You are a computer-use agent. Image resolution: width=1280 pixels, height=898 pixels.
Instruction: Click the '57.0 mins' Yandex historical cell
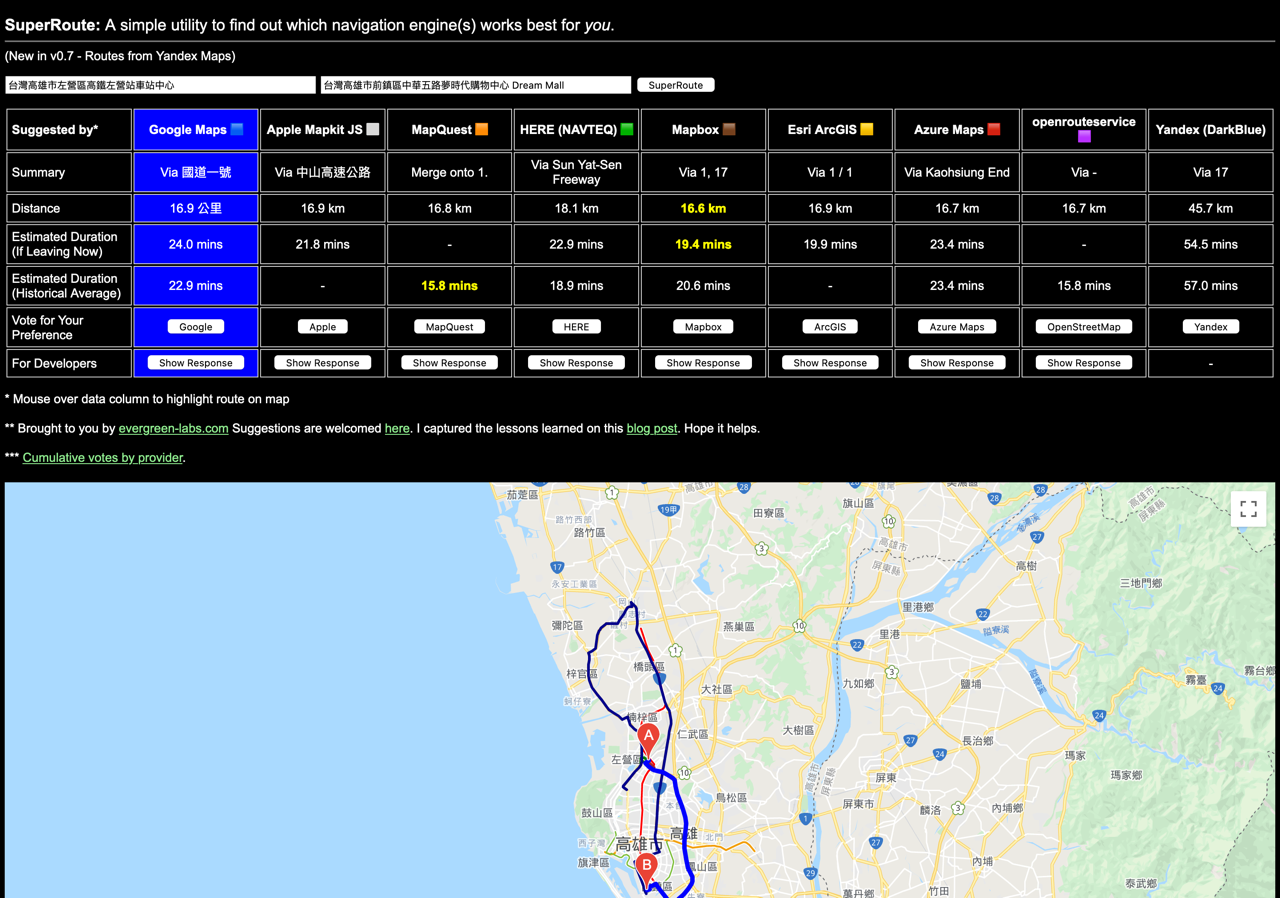tap(1211, 286)
